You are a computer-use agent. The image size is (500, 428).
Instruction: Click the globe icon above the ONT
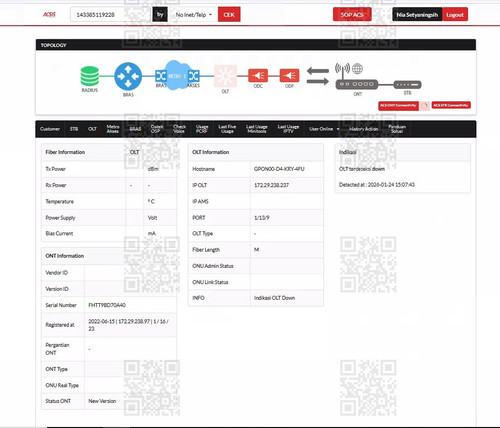357,69
